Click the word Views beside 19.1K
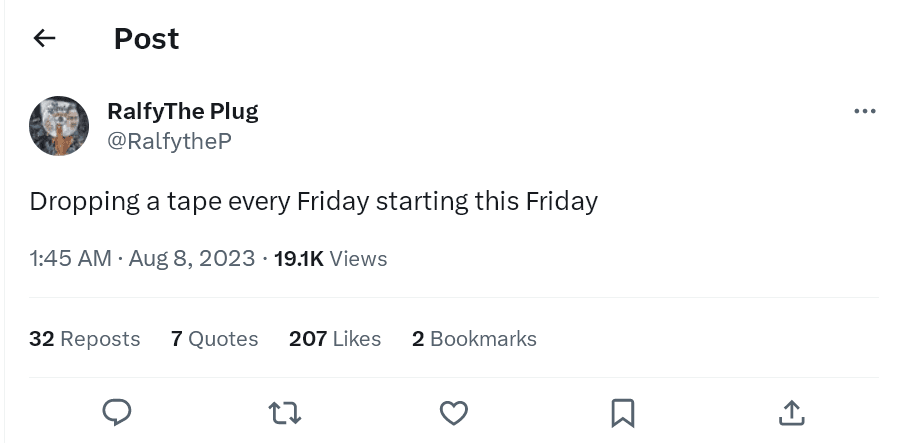 (x=358, y=258)
